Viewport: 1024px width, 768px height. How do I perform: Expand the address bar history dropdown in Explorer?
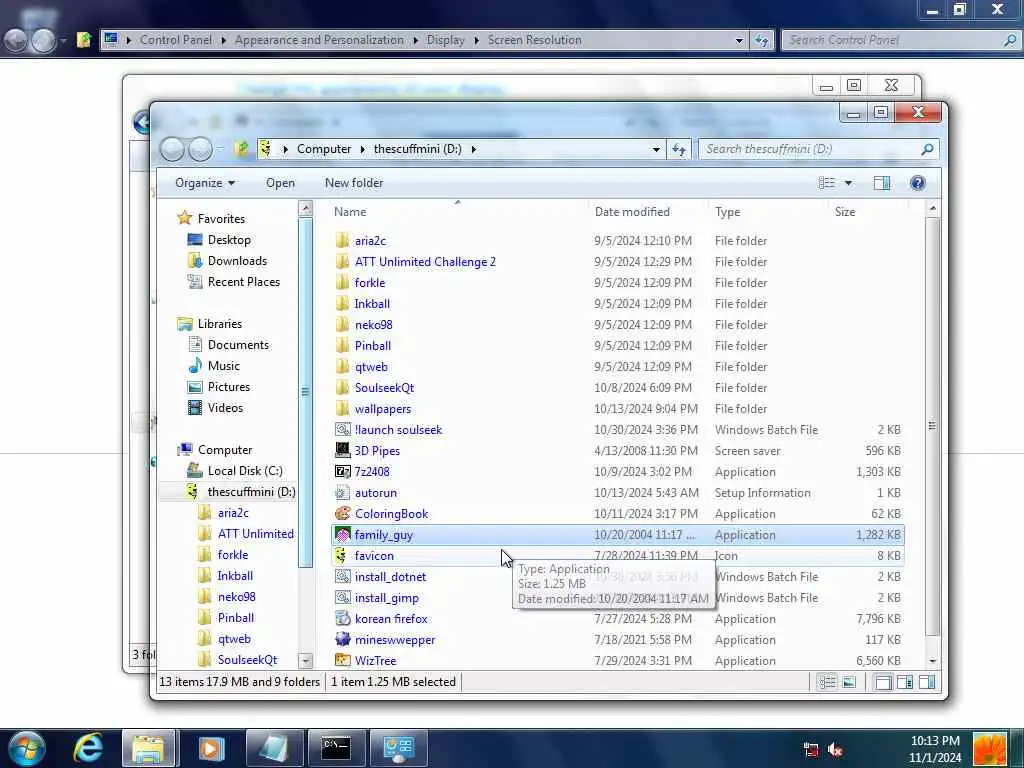tap(656, 150)
